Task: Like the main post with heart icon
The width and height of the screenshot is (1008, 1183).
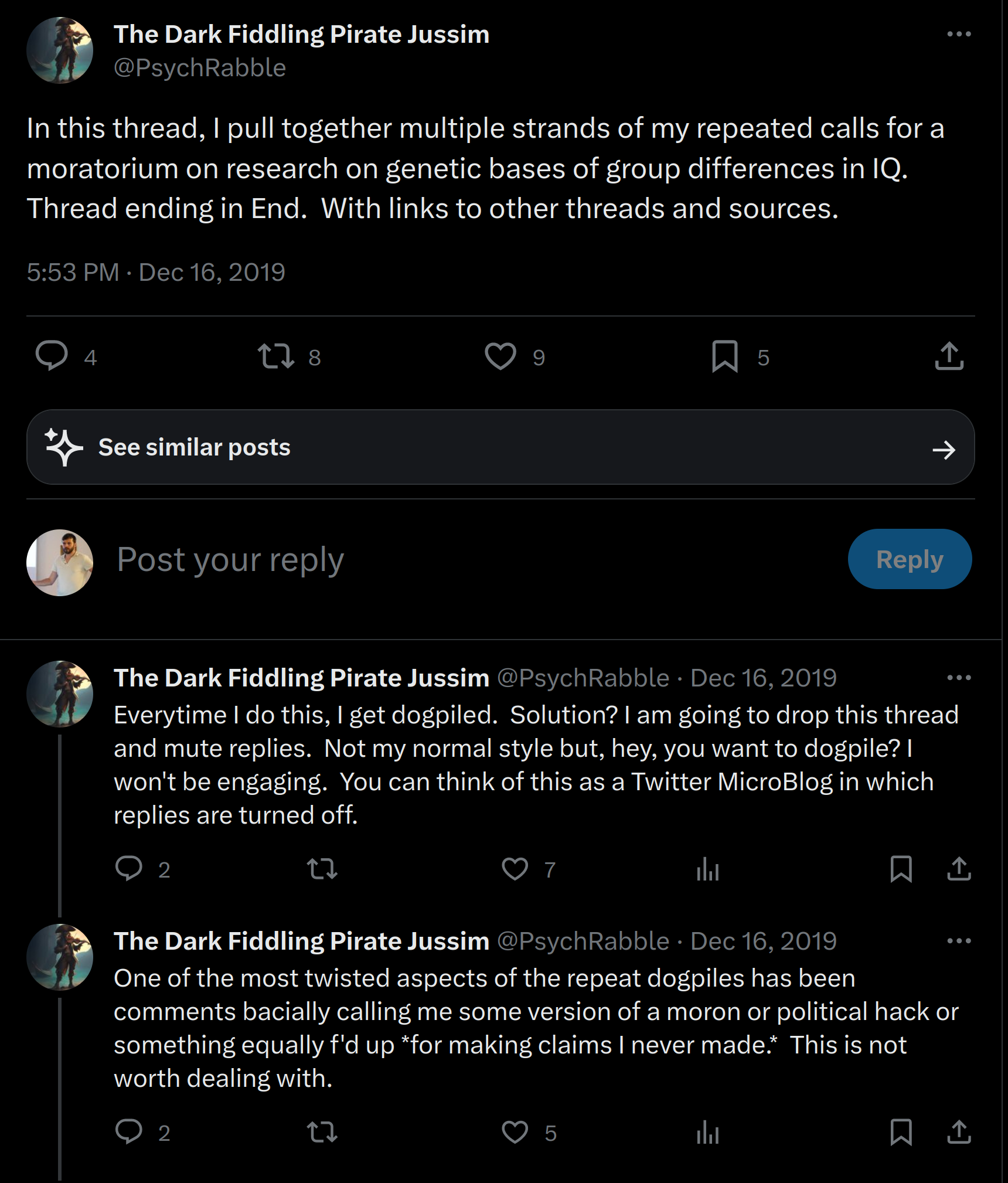Action: [500, 356]
